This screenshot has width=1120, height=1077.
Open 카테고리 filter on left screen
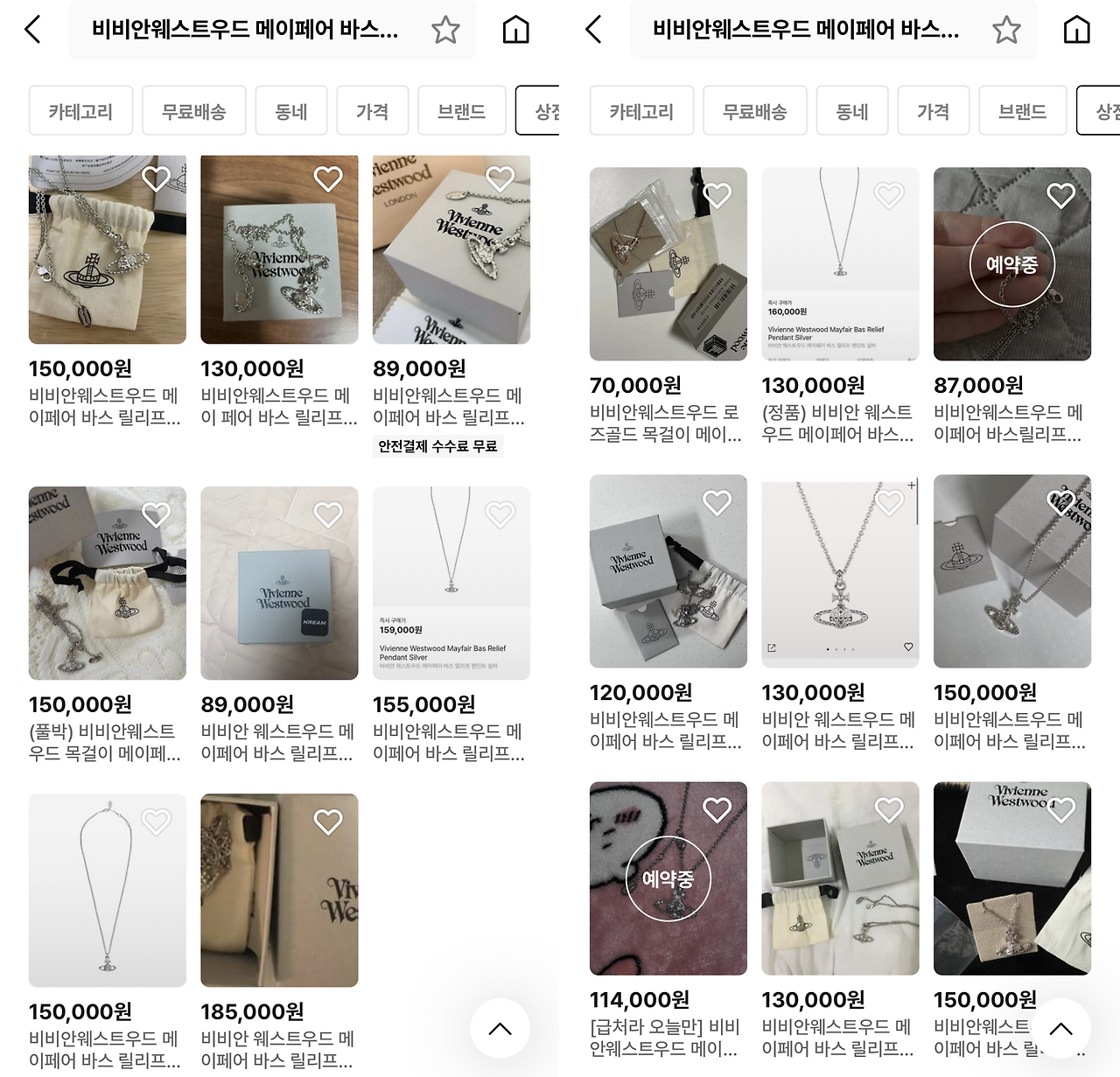[x=80, y=110]
